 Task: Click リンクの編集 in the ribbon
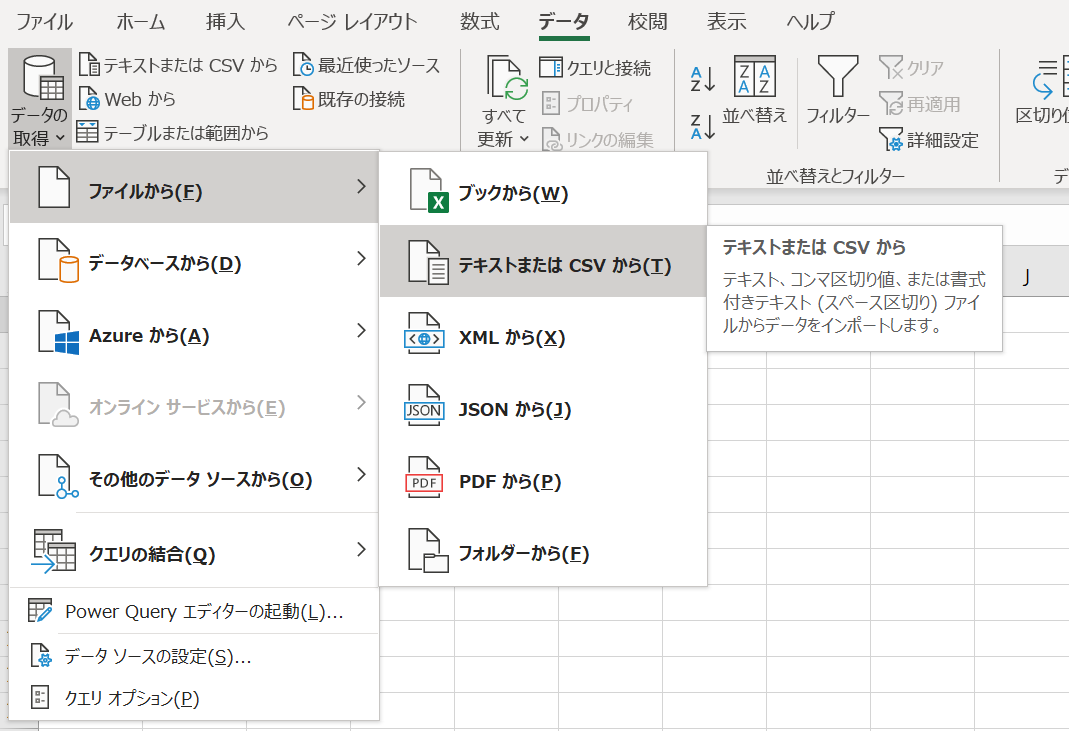tap(597, 139)
